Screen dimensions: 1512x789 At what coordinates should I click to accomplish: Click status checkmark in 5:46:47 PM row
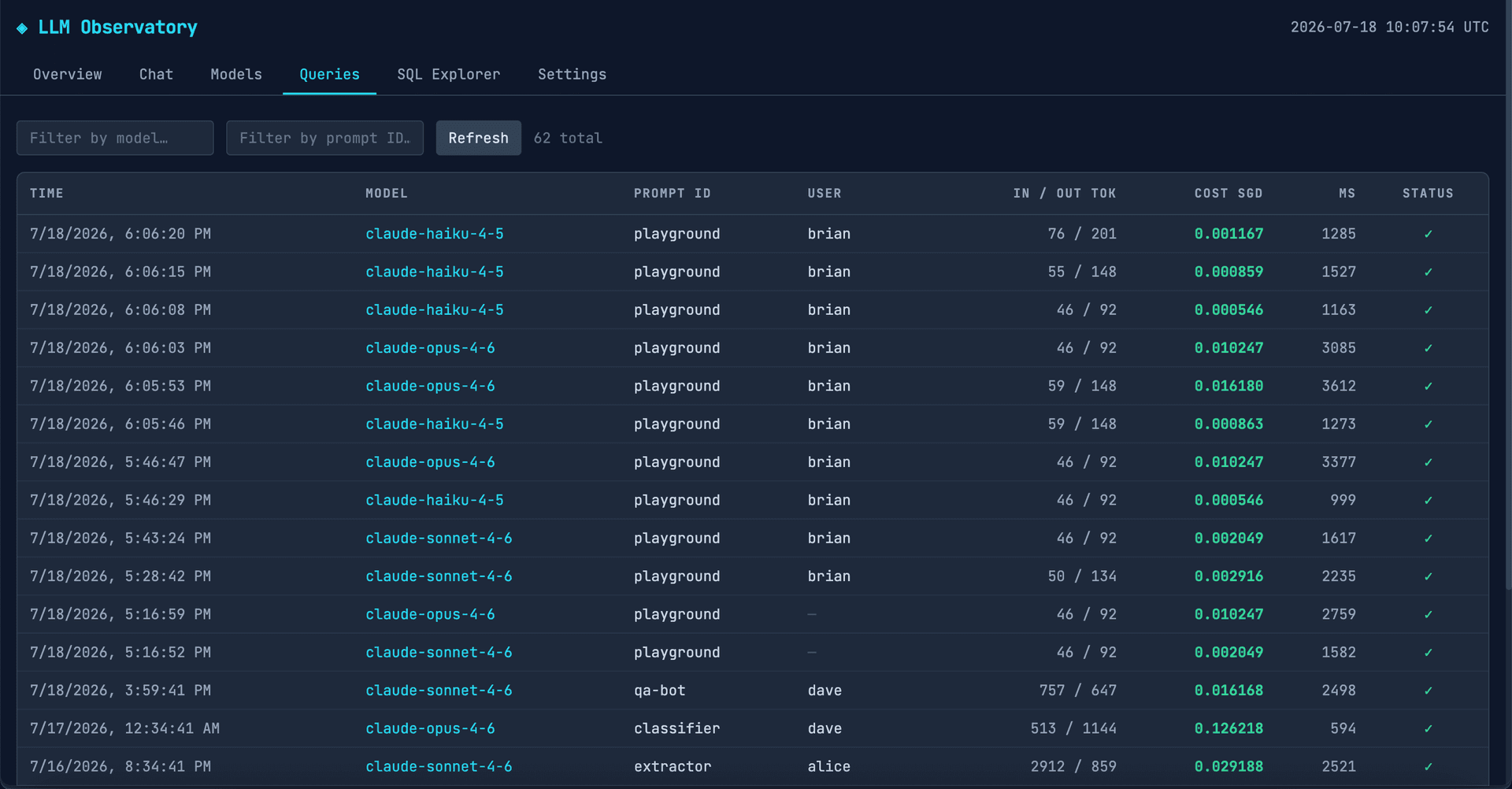(1428, 462)
